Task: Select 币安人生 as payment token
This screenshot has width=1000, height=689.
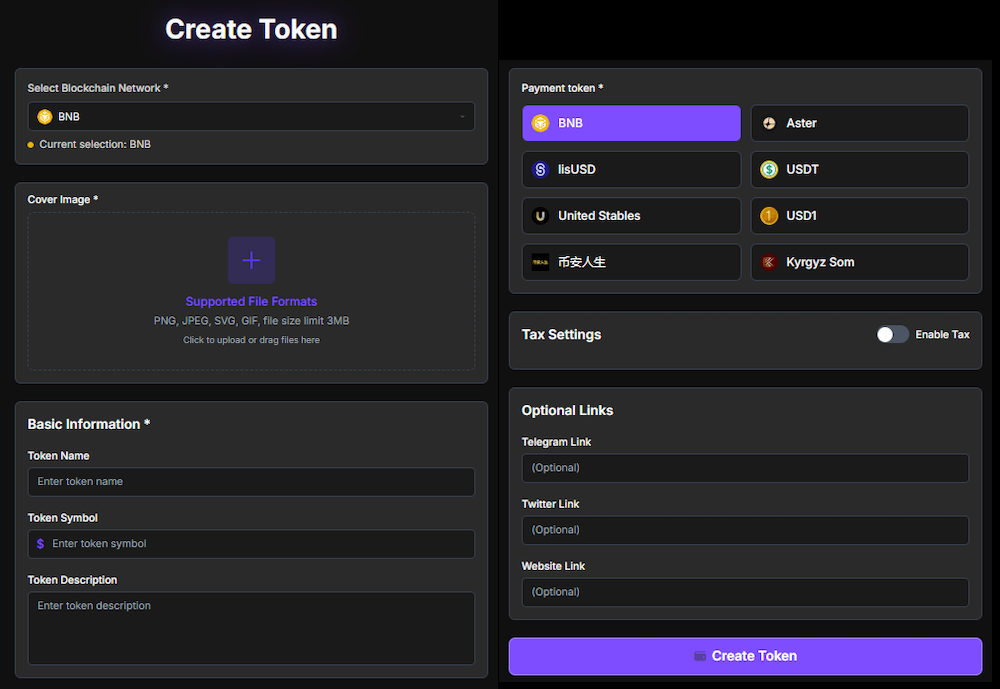Action: (x=631, y=262)
